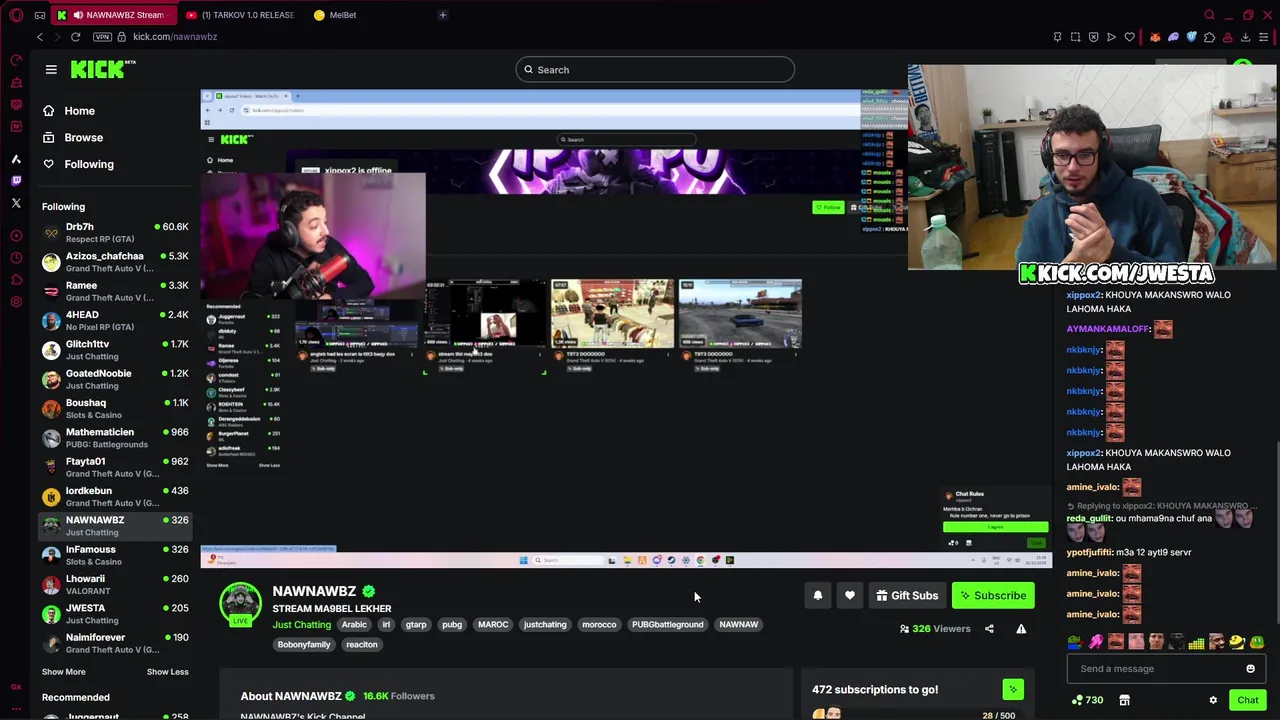Viewport: 1280px width, 720px height.
Task: Click the notification bell for NAWNAWBZ
Action: (x=818, y=596)
